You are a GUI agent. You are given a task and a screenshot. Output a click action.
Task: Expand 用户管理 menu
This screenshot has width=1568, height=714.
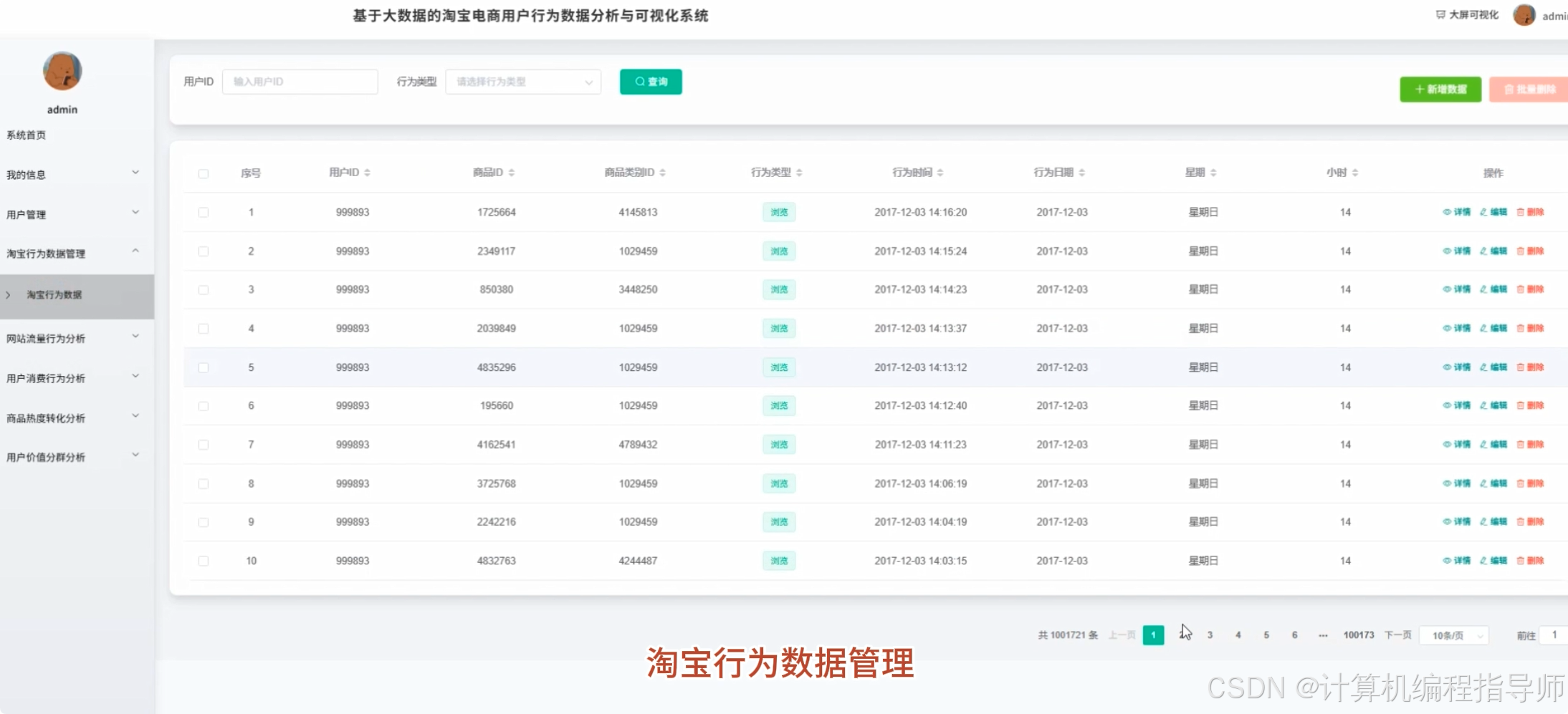coord(77,214)
